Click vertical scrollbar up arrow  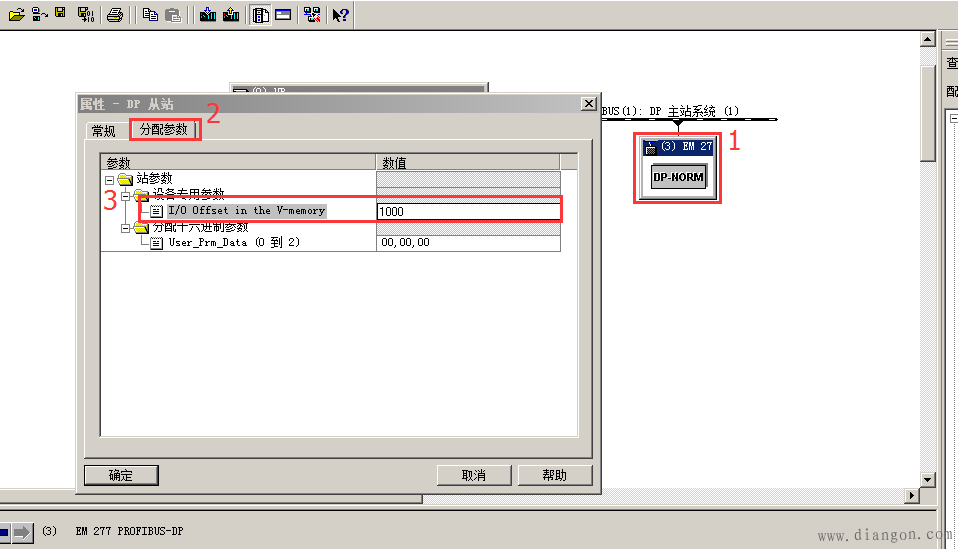[x=927, y=39]
